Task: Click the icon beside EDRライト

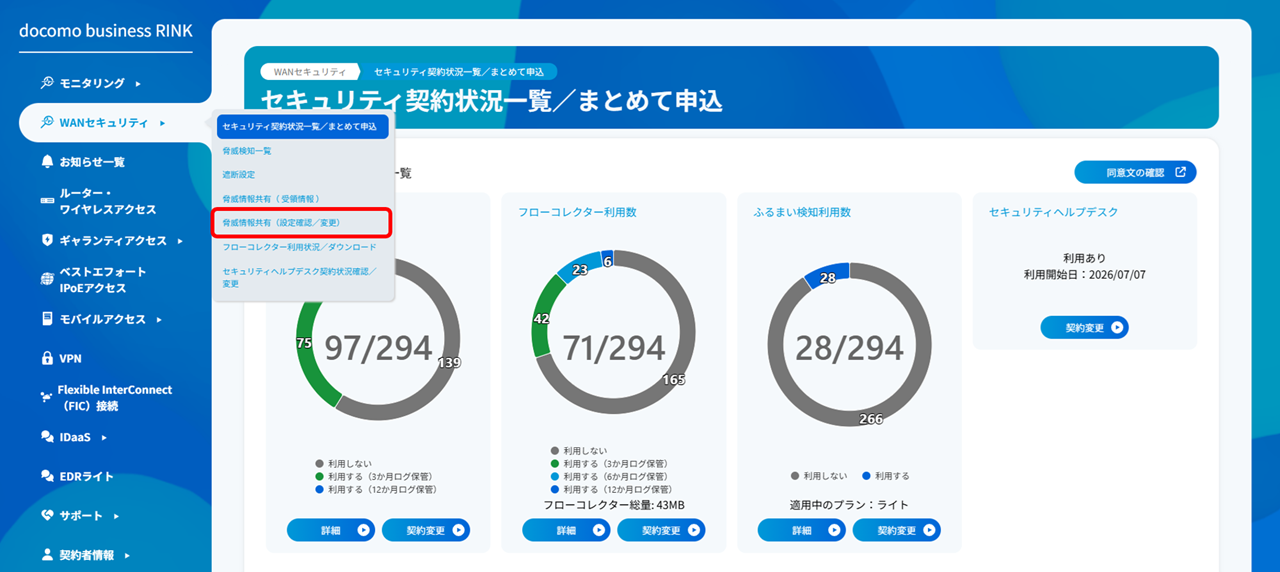Action: (x=47, y=476)
